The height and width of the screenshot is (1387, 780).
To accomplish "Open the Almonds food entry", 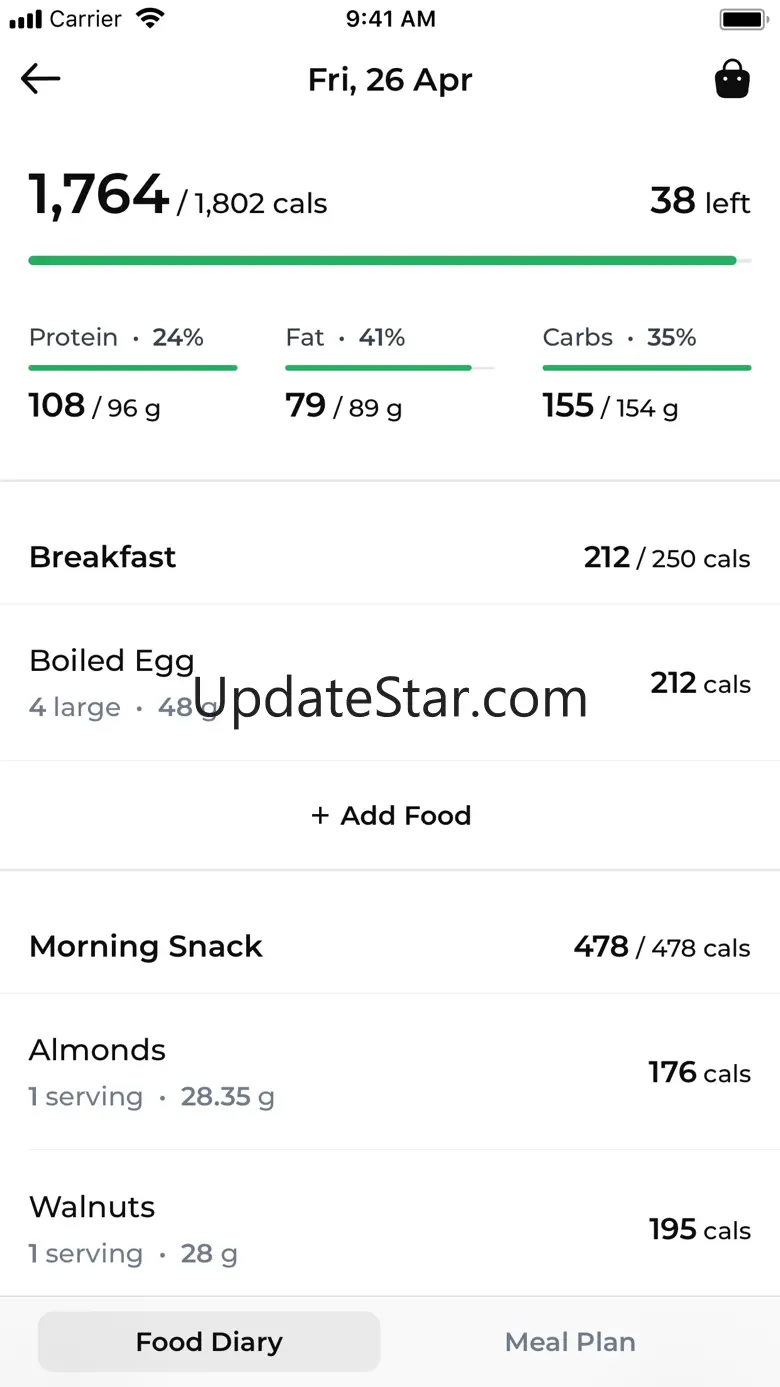I will pyautogui.click(x=390, y=1072).
